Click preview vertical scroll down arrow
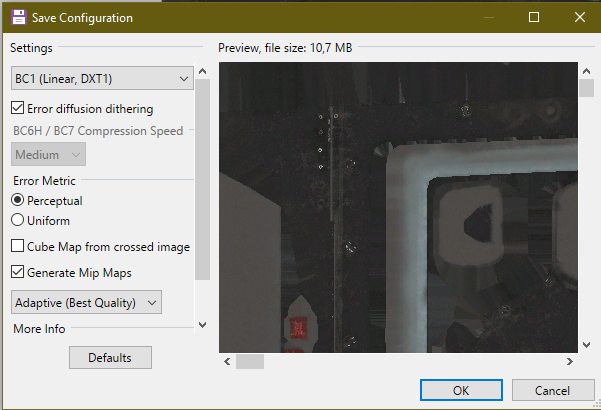The height and width of the screenshot is (410, 601). [586, 344]
